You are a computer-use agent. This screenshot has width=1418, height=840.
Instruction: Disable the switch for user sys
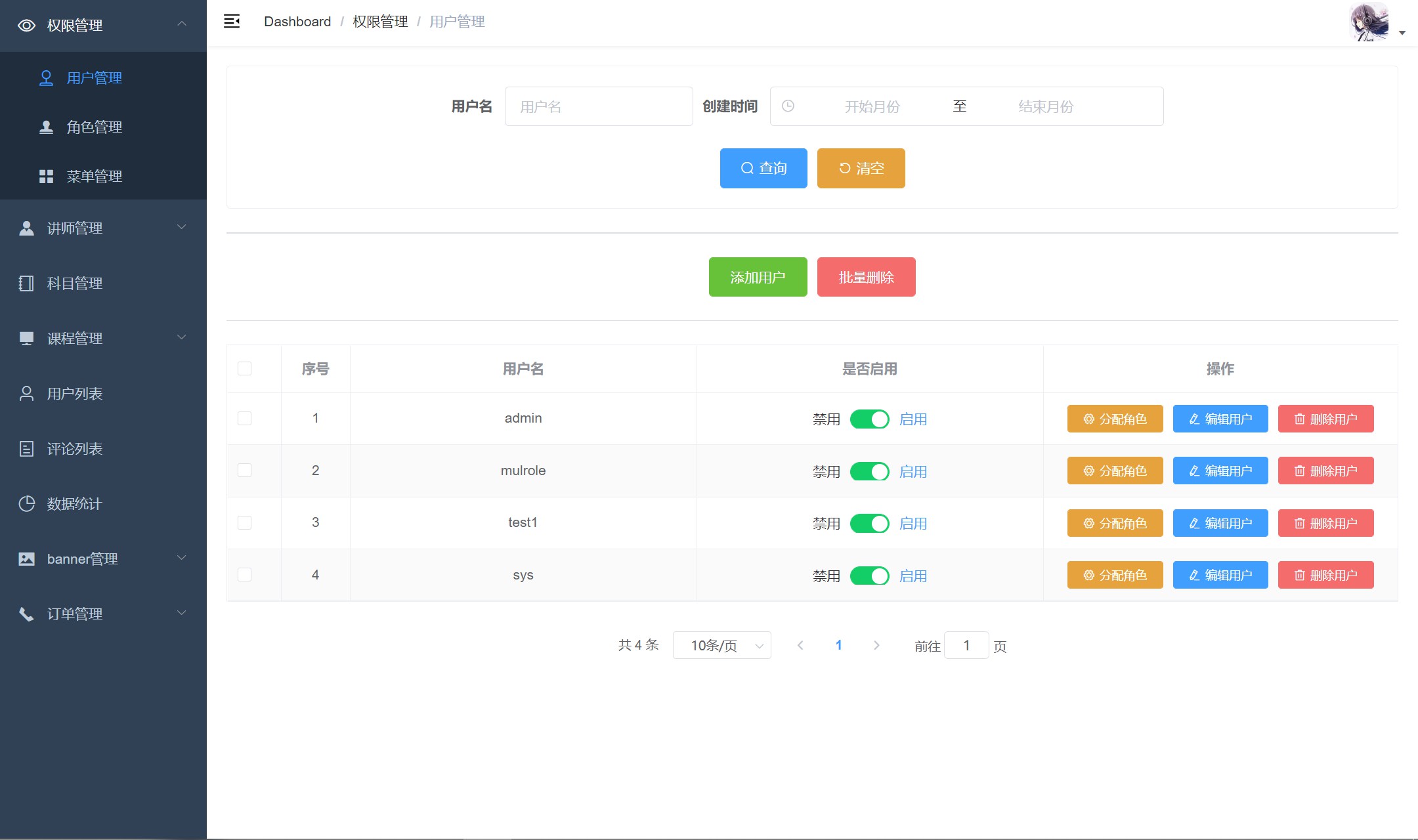coord(869,576)
